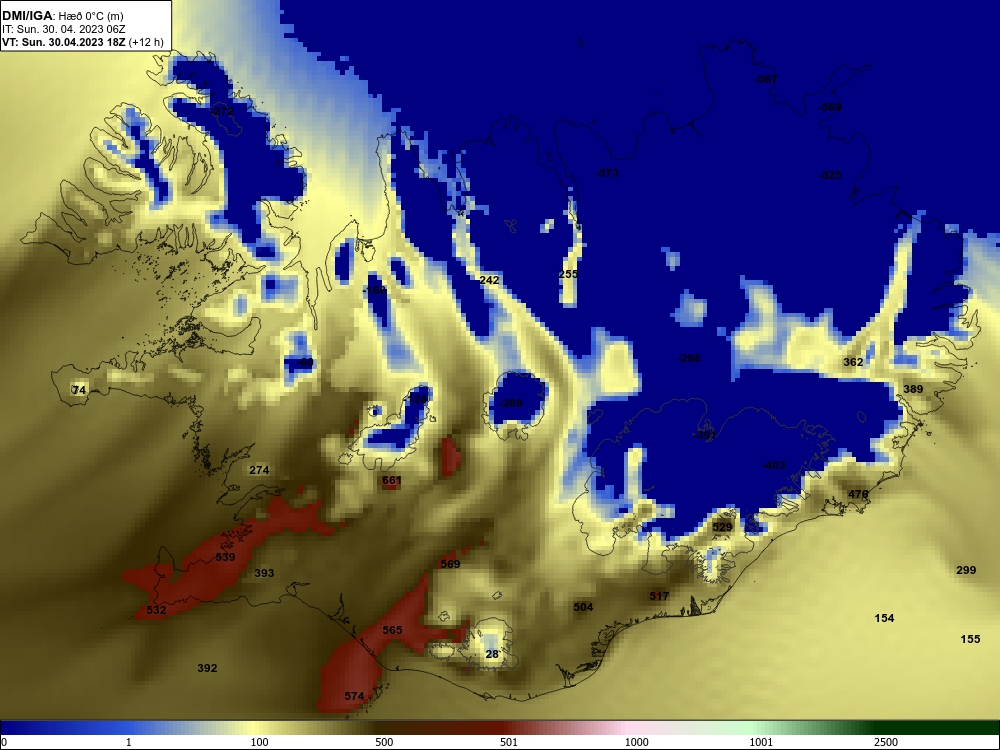Click the 299 offshore value label
Screen dimensions: 1000x750
[966, 570]
